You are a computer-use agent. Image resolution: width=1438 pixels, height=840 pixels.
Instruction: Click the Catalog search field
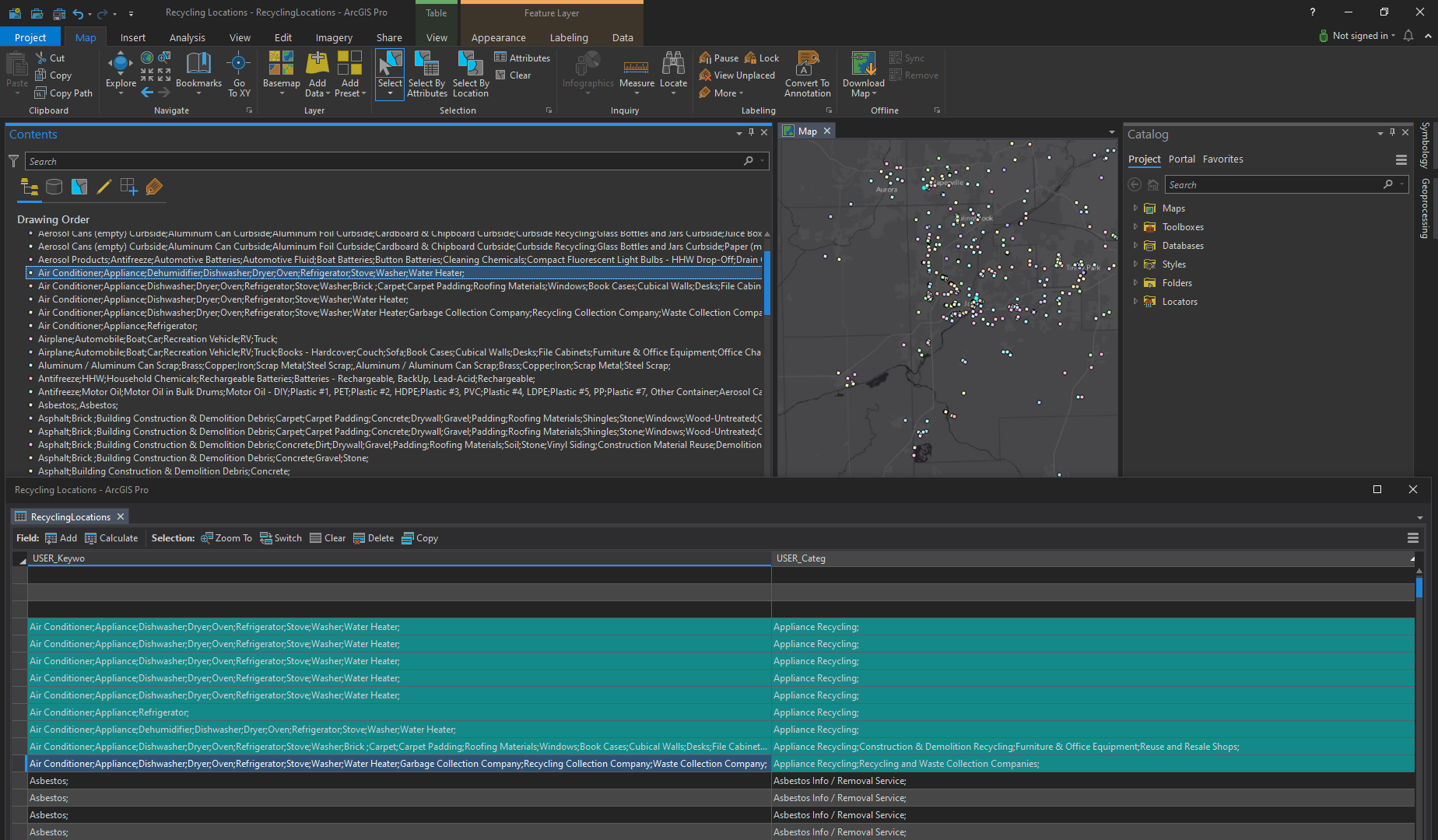[1287, 184]
